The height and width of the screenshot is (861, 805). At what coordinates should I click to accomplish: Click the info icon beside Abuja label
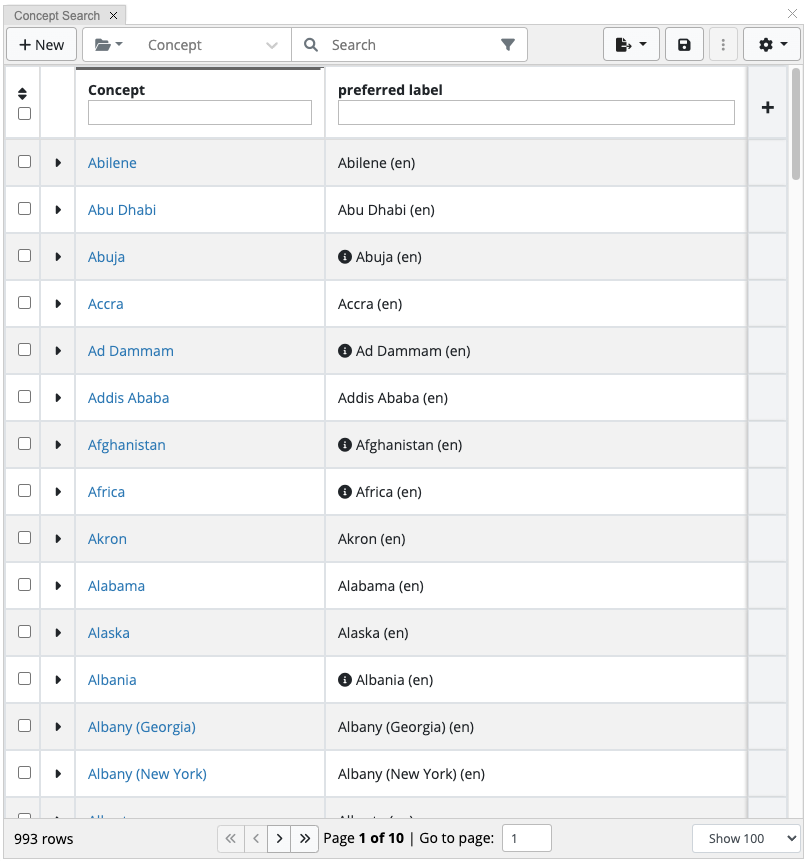(x=345, y=256)
